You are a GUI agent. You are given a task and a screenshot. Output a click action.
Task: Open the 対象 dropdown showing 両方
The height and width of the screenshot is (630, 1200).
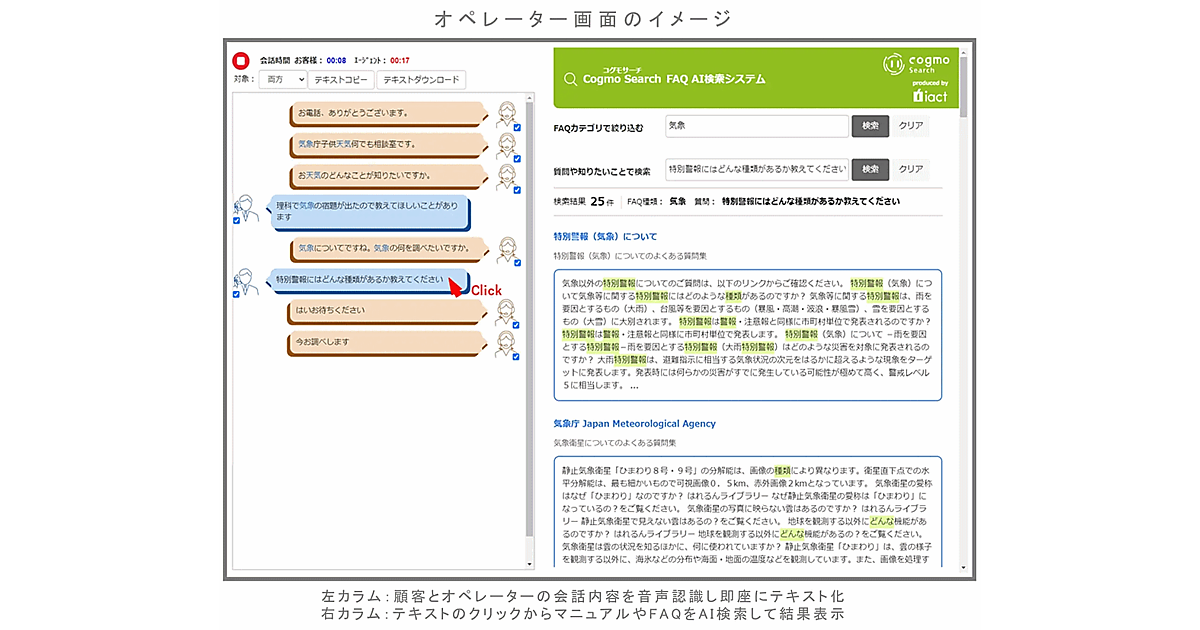tap(283, 80)
